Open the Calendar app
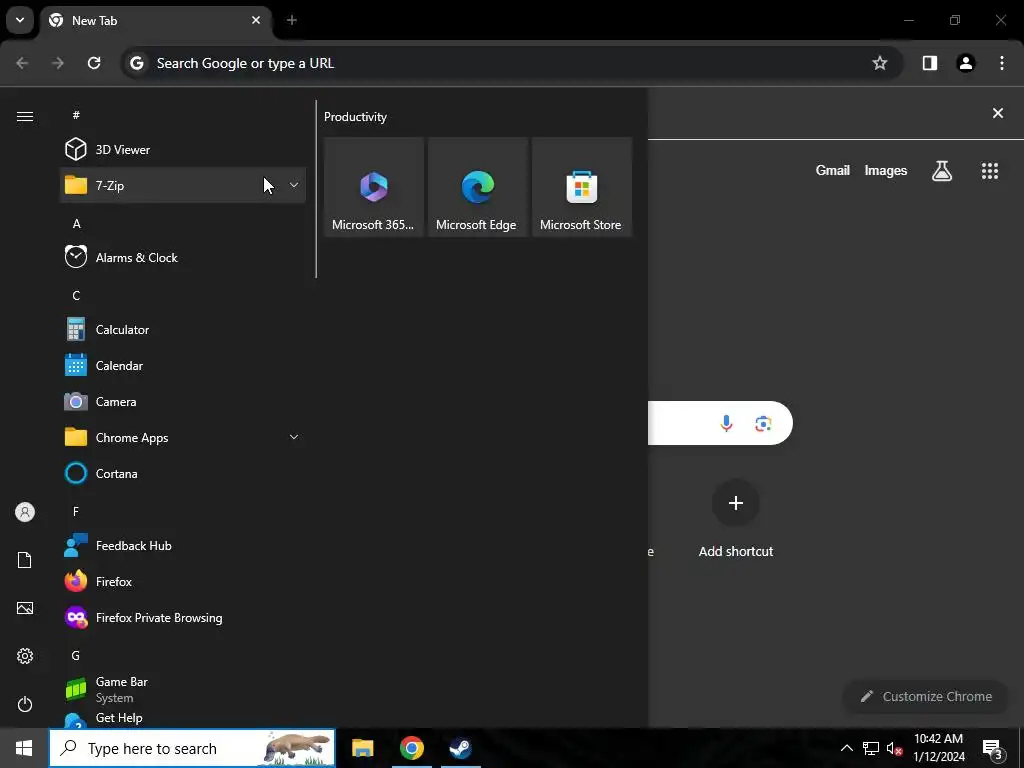 tap(183, 366)
